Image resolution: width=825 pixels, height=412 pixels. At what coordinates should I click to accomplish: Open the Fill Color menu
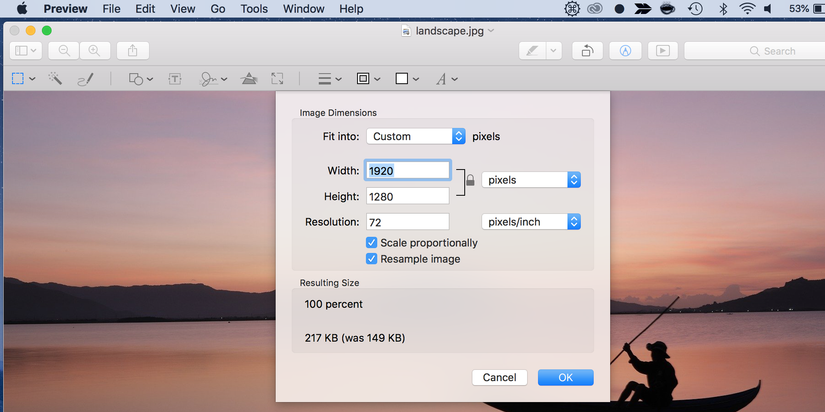(407, 79)
